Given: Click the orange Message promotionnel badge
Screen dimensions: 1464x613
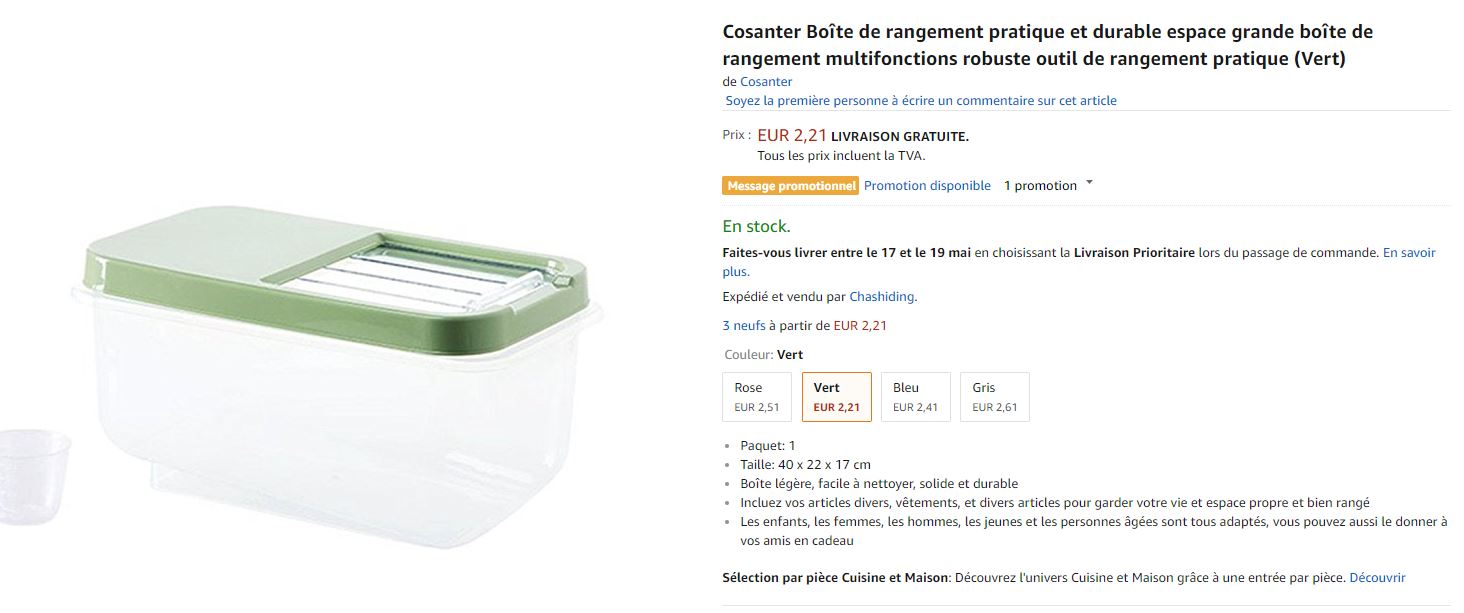Looking at the screenshot, I should [790, 186].
